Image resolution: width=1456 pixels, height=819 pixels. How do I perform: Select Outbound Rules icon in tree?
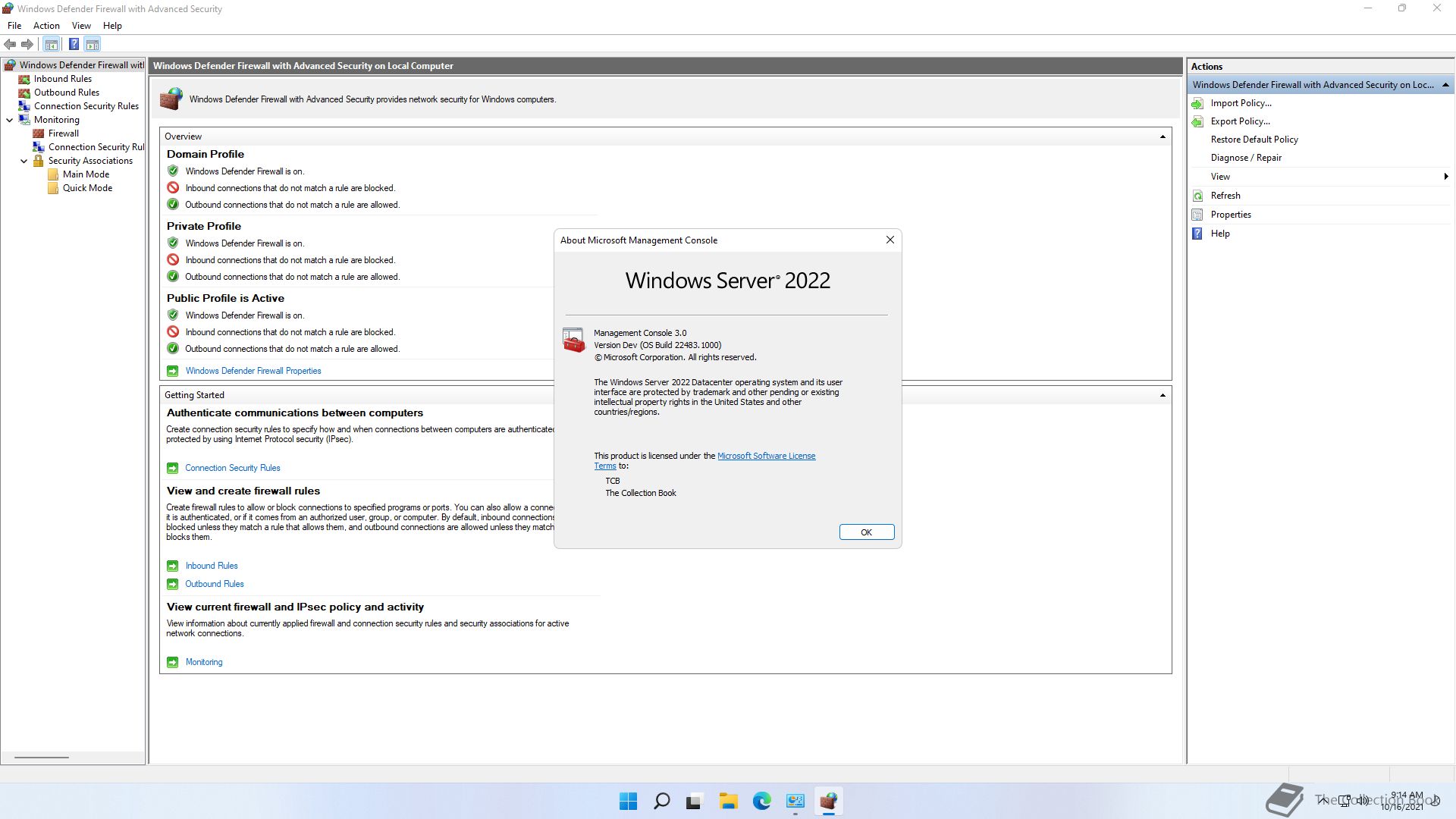coord(24,93)
